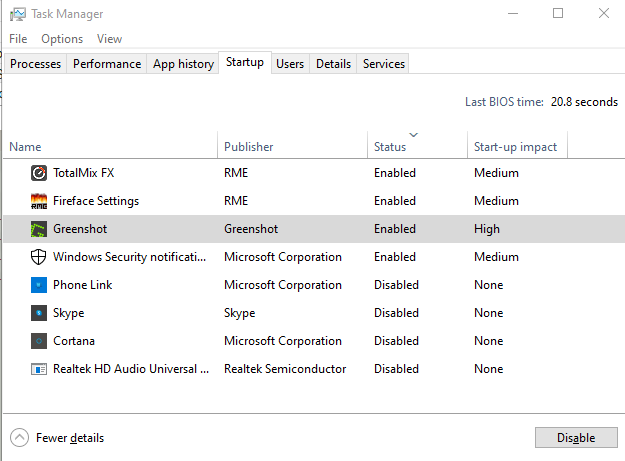Click the Cortana app icon

39,341
